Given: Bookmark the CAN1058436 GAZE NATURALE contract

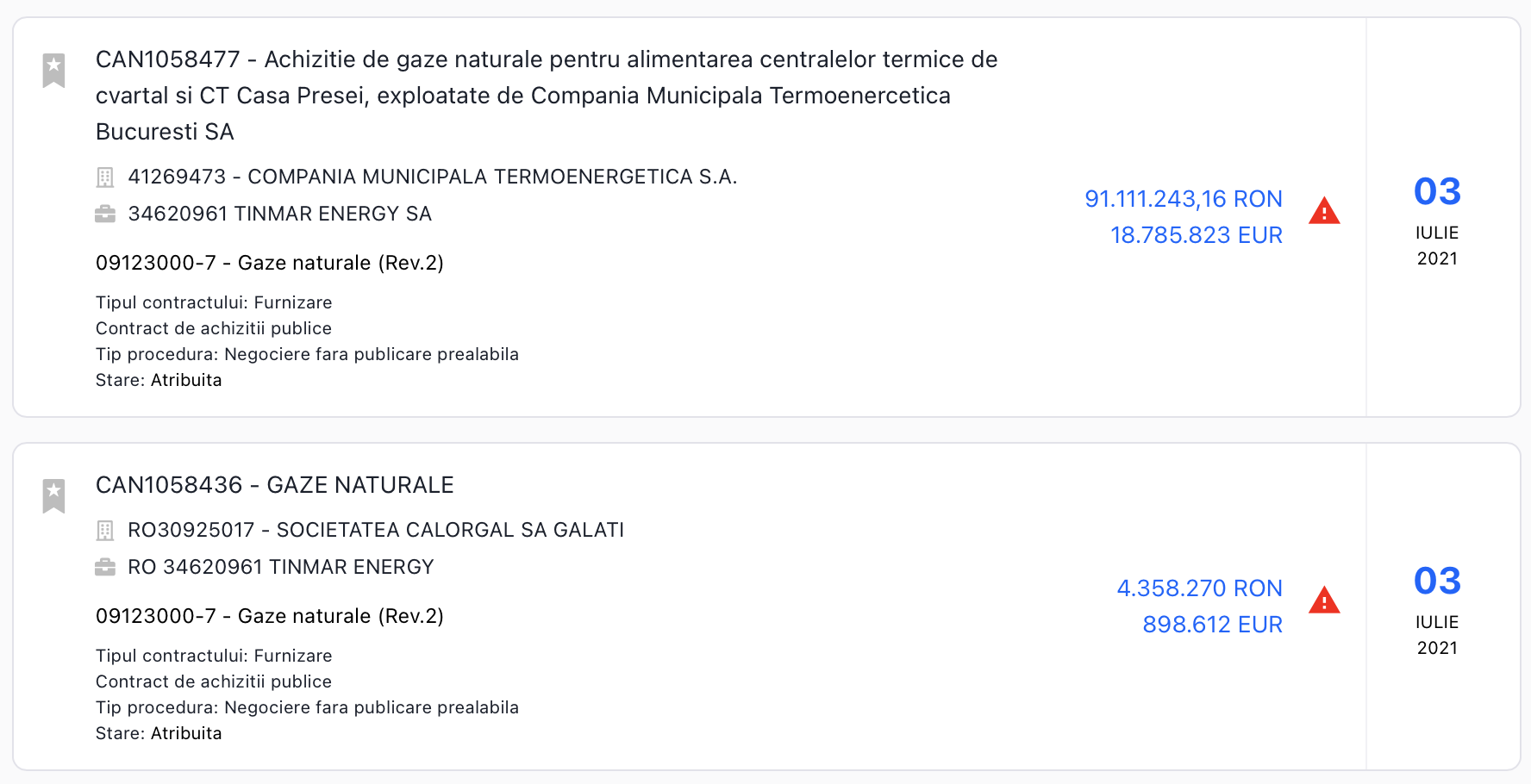Looking at the screenshot, I should [x=53, y=495].
